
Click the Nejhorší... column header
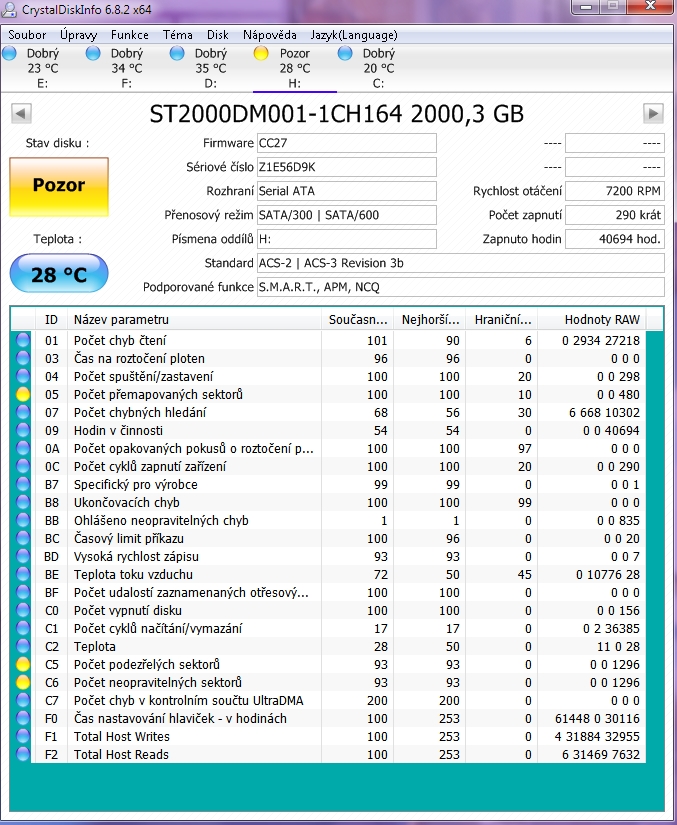click(x=430, y=319)
